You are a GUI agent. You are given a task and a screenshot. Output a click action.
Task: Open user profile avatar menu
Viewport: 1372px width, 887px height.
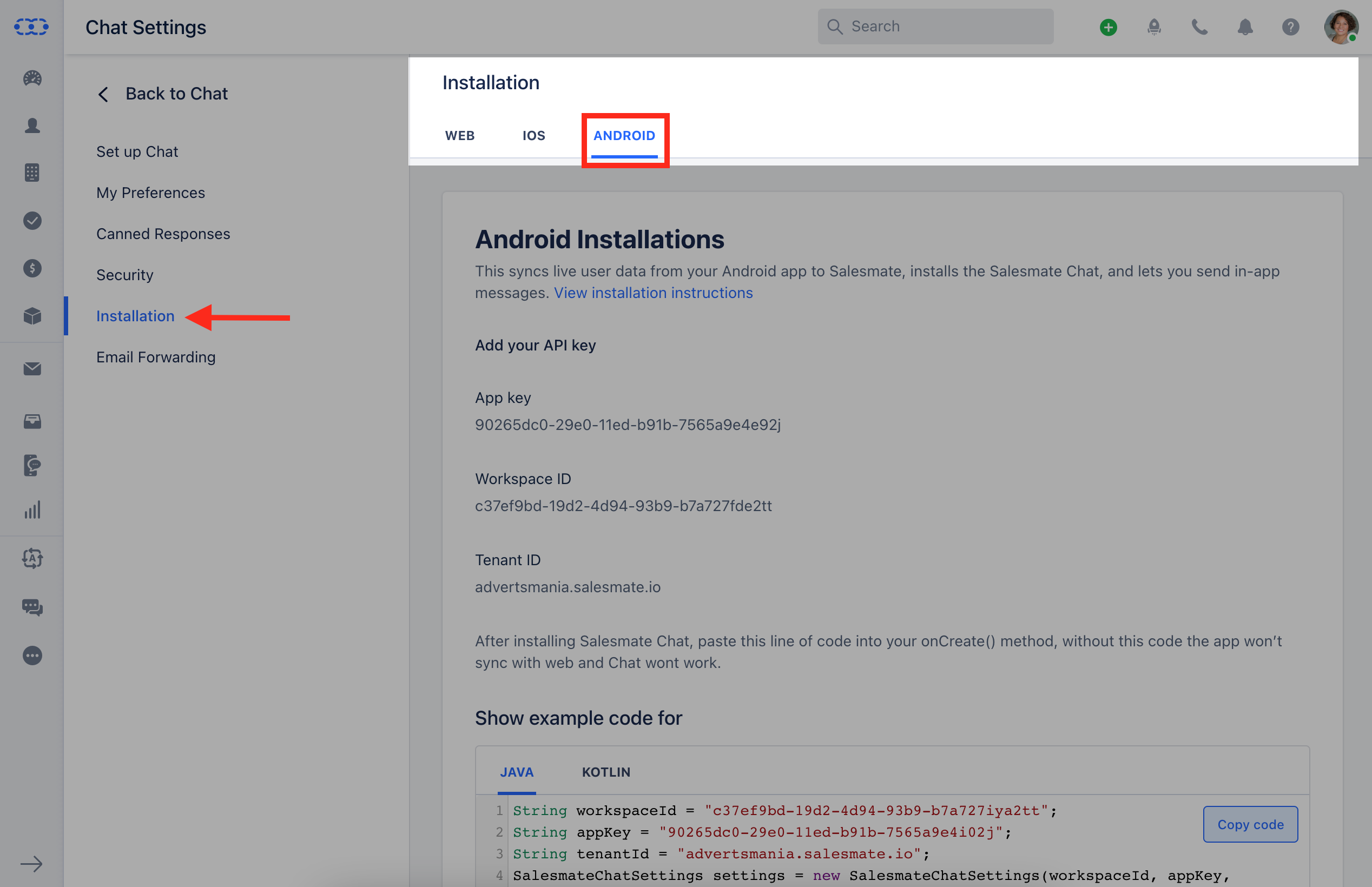[x=1341, y=27]
